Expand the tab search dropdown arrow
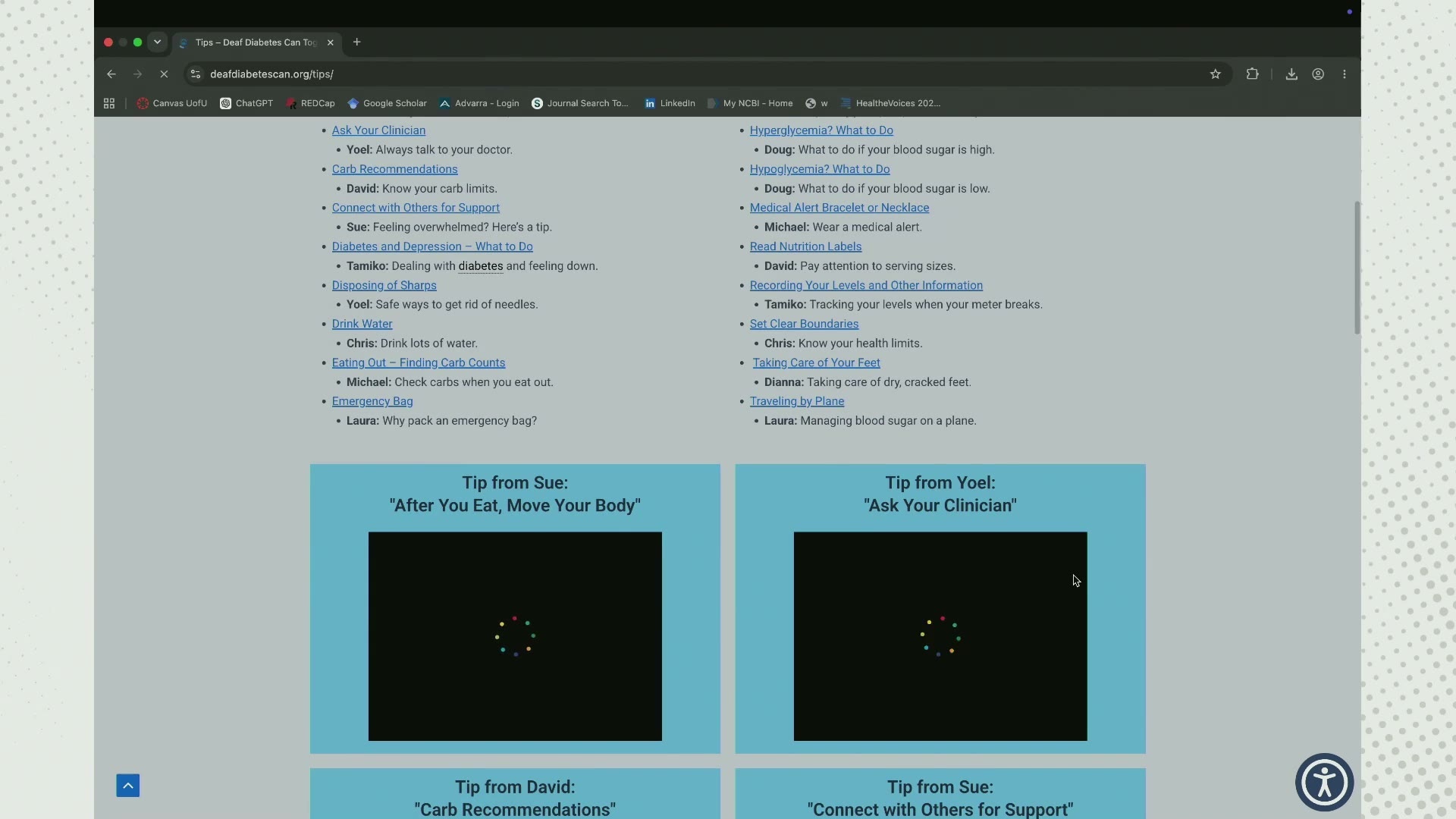The height and width of the screenshot is (819, 1456). pos(157,42)
